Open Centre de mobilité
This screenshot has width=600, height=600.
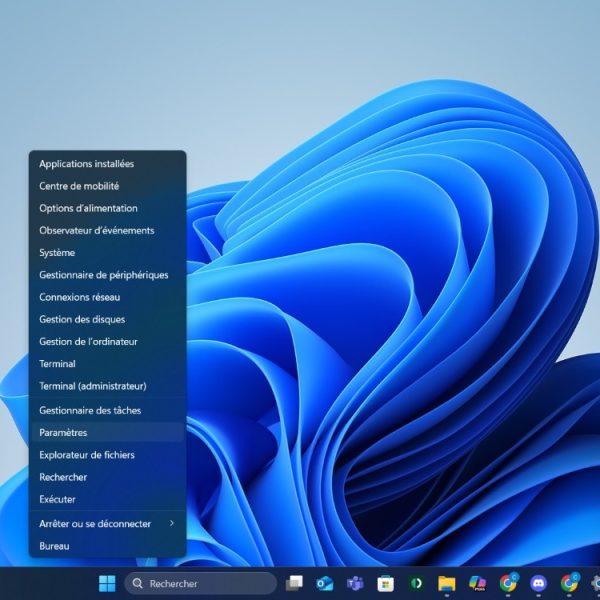point(108,186)
